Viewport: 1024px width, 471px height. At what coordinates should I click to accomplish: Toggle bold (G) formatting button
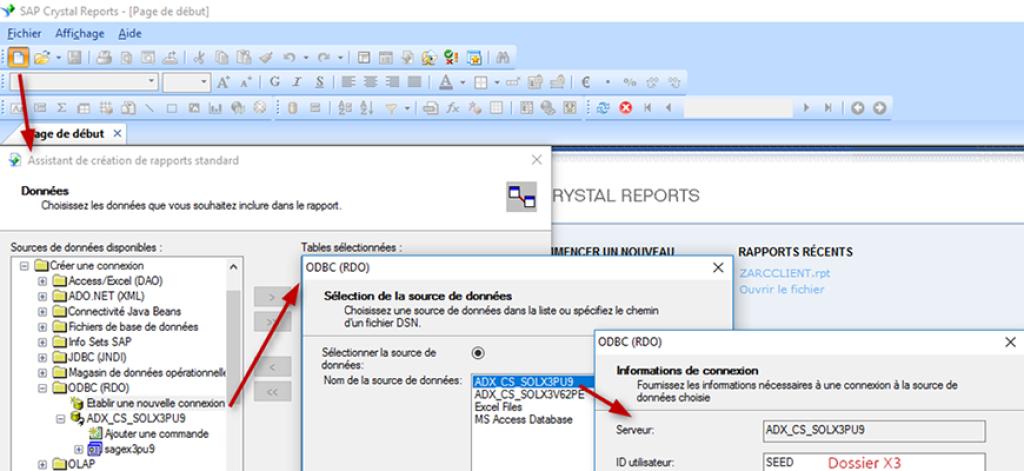coord(272,82)
